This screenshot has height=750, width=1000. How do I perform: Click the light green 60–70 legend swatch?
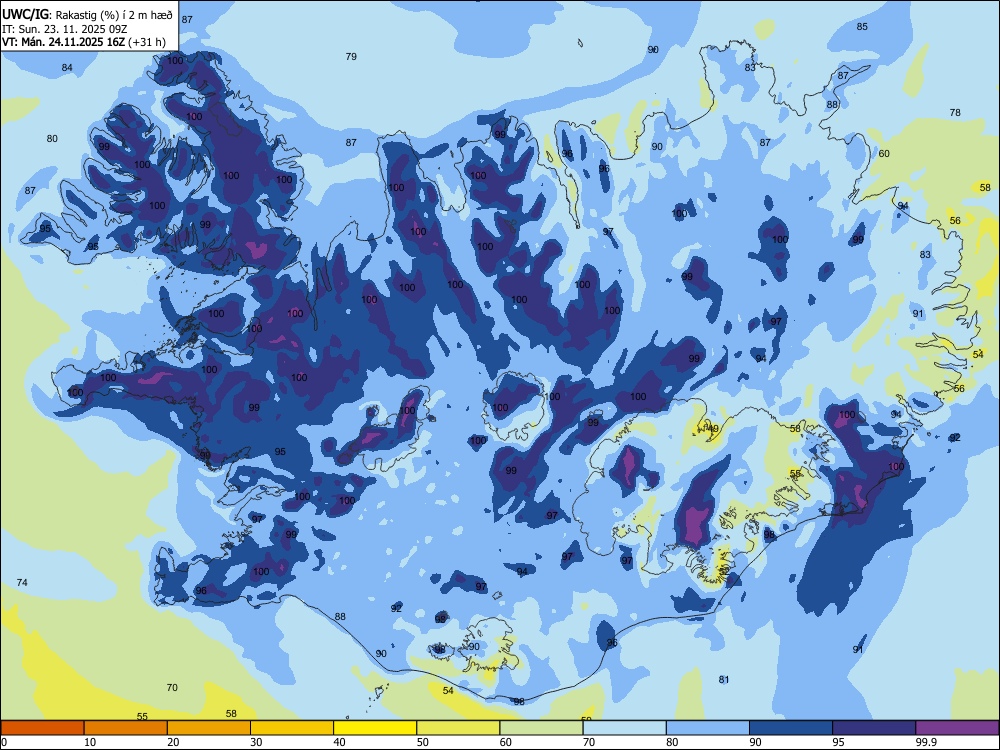541,728
